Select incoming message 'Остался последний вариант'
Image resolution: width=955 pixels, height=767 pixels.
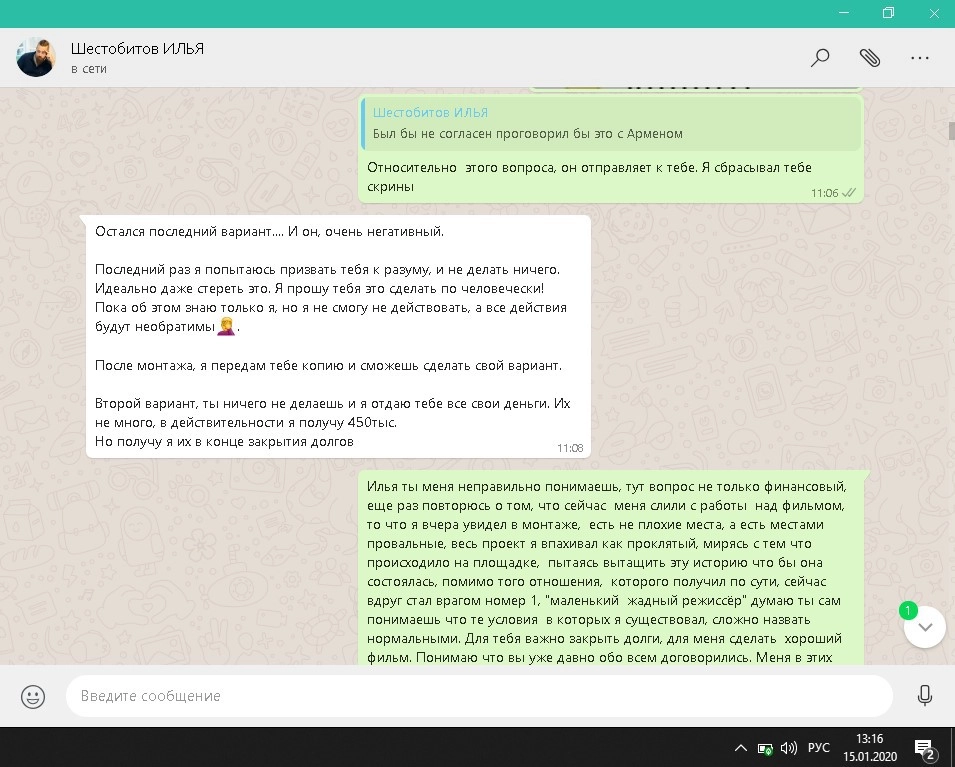tap(337, 336)
